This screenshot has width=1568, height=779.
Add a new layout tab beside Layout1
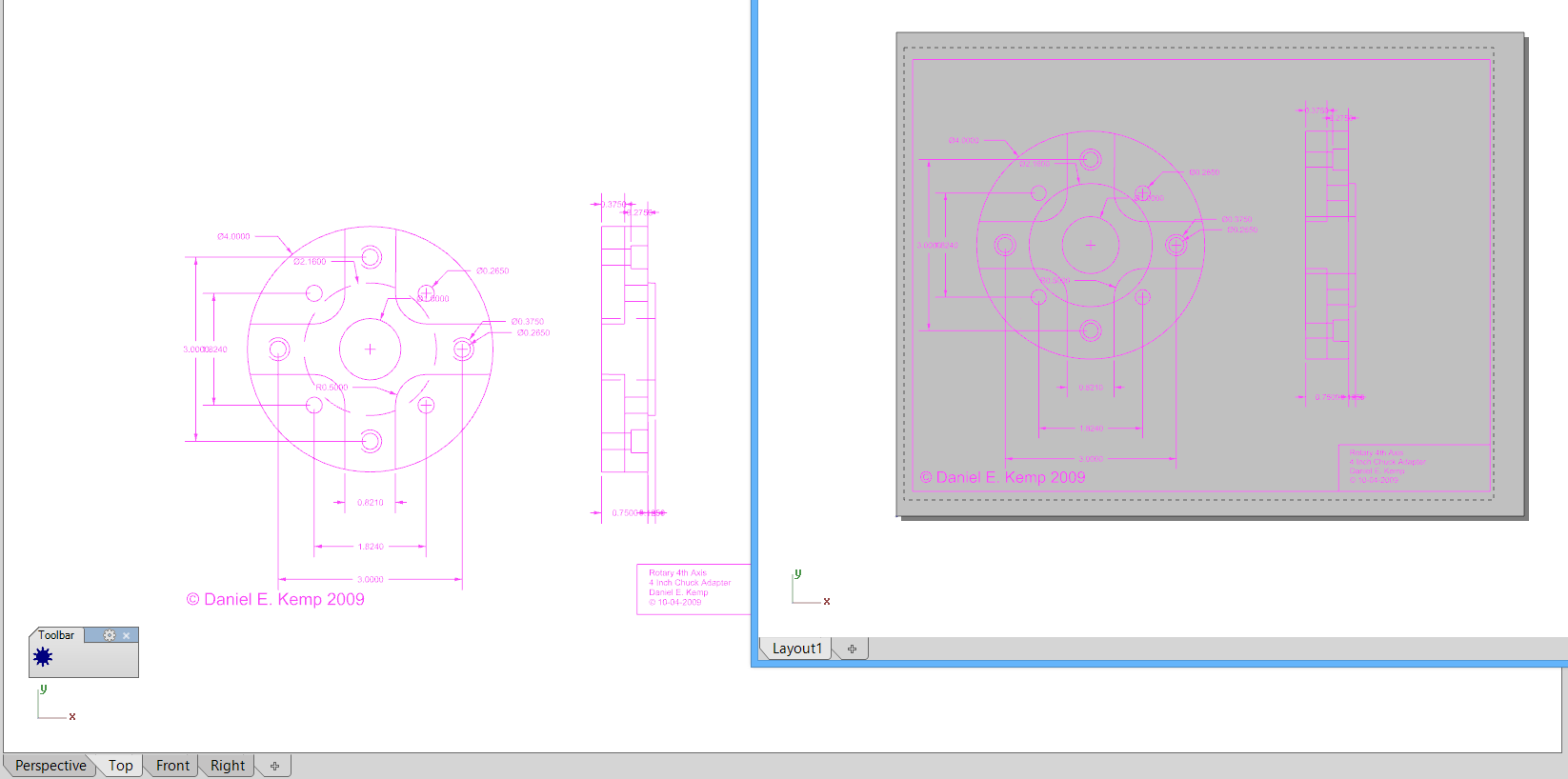click(852, 649)
